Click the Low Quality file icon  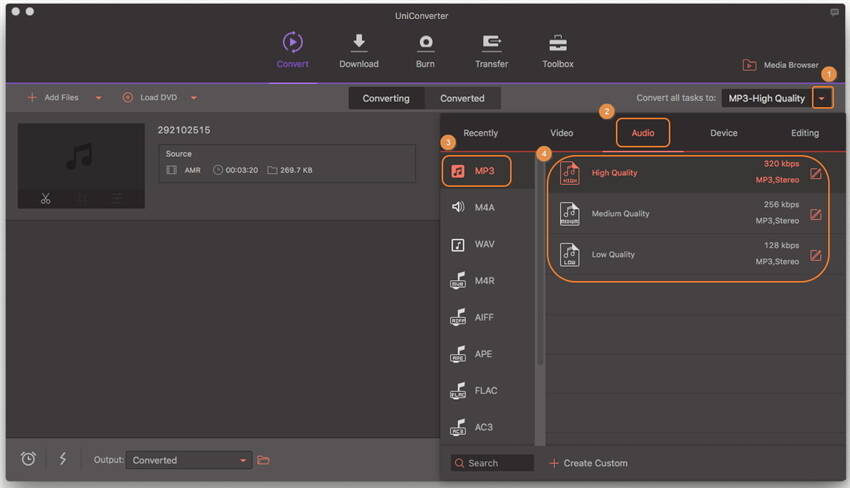tap(570, 254)
